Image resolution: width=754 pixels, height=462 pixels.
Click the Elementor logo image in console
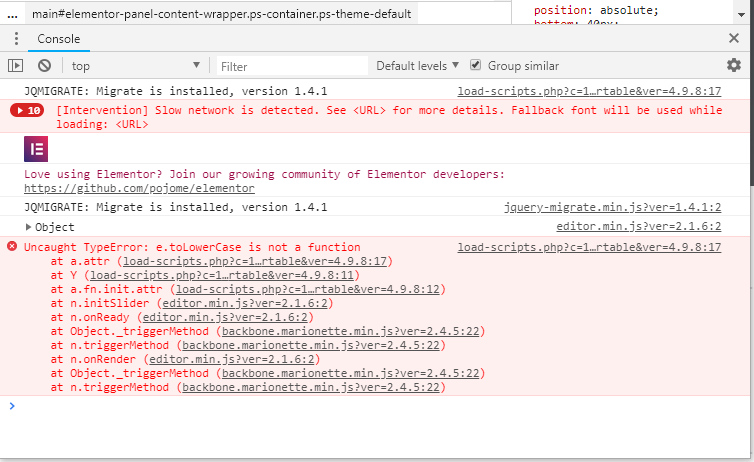tap(36, 149)
